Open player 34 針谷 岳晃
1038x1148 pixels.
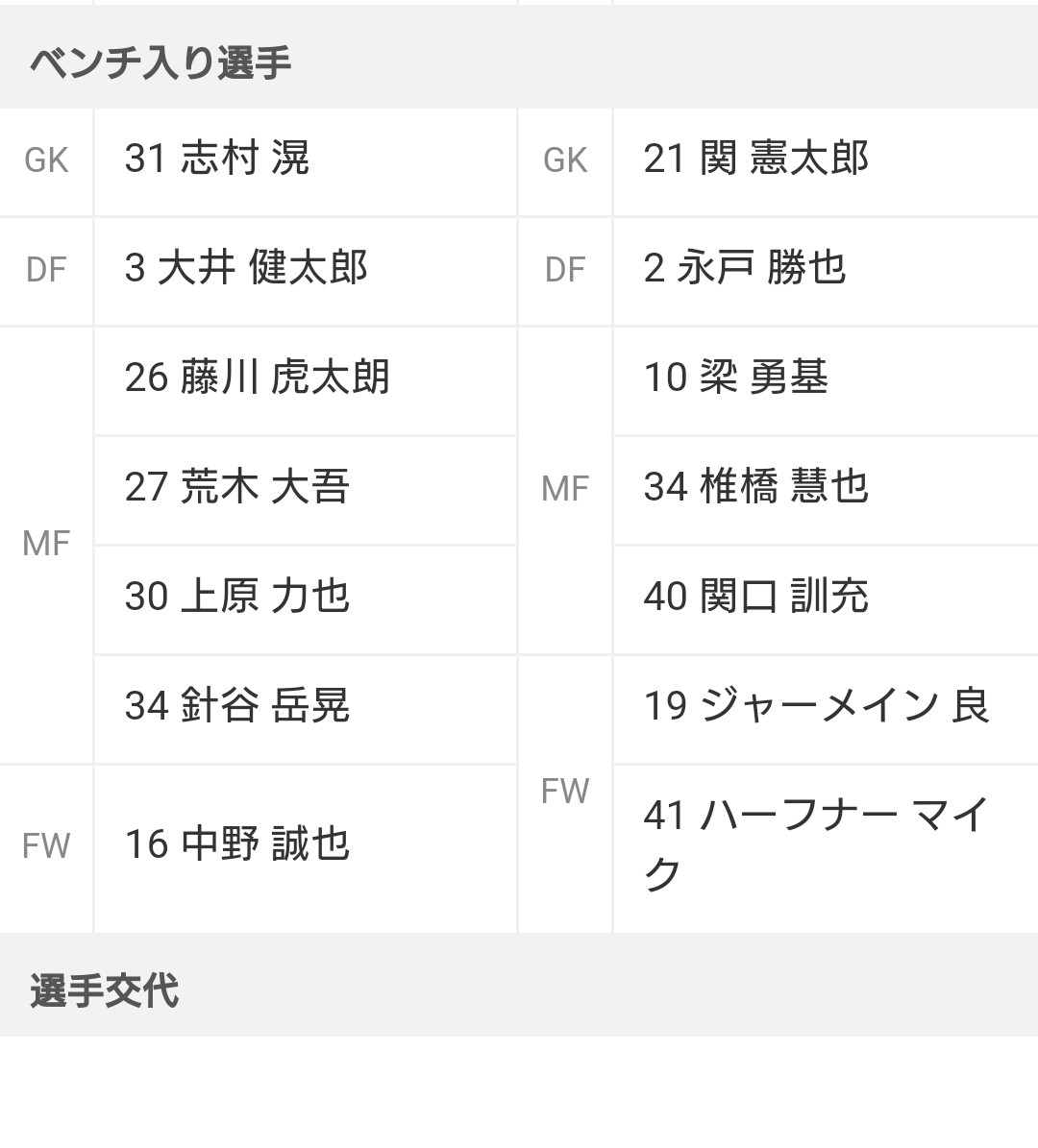pyautogui.click(x=237, y=707)
